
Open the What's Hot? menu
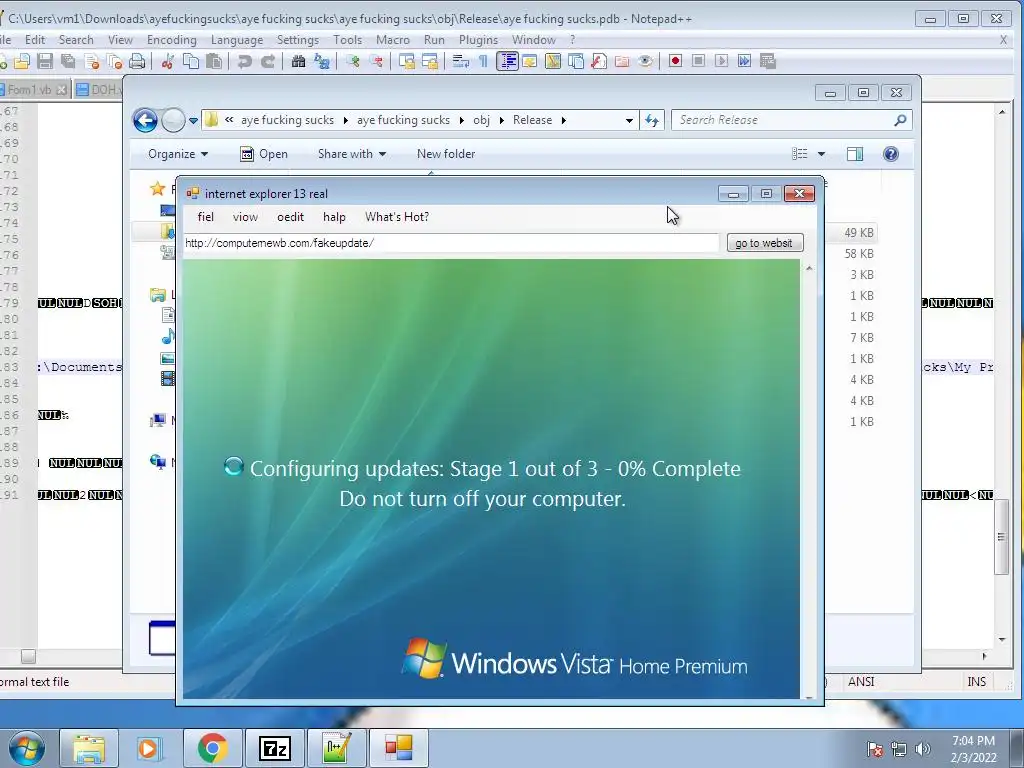397,217
